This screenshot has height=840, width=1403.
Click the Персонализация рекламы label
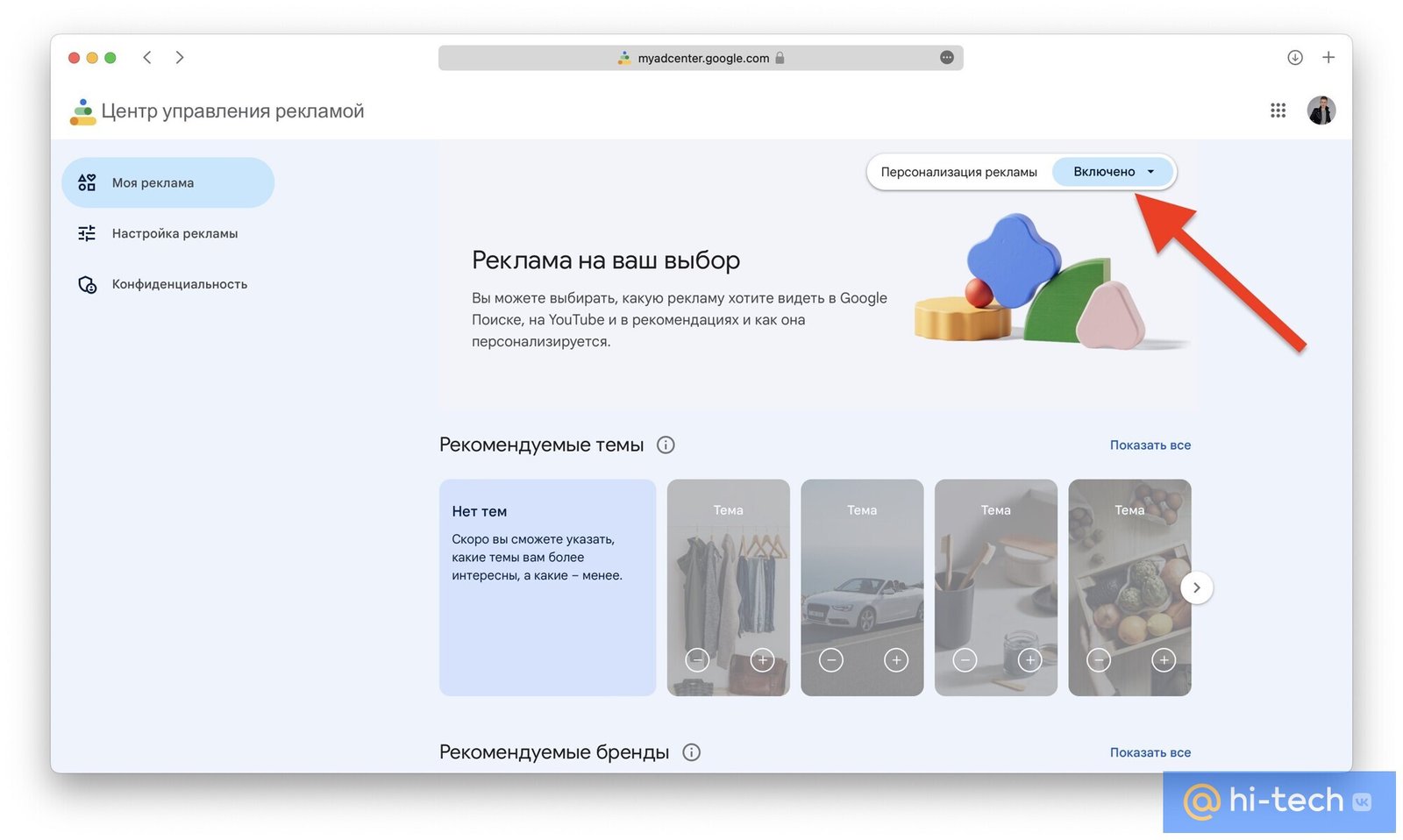pyautogui.click(x=958, y=172)
